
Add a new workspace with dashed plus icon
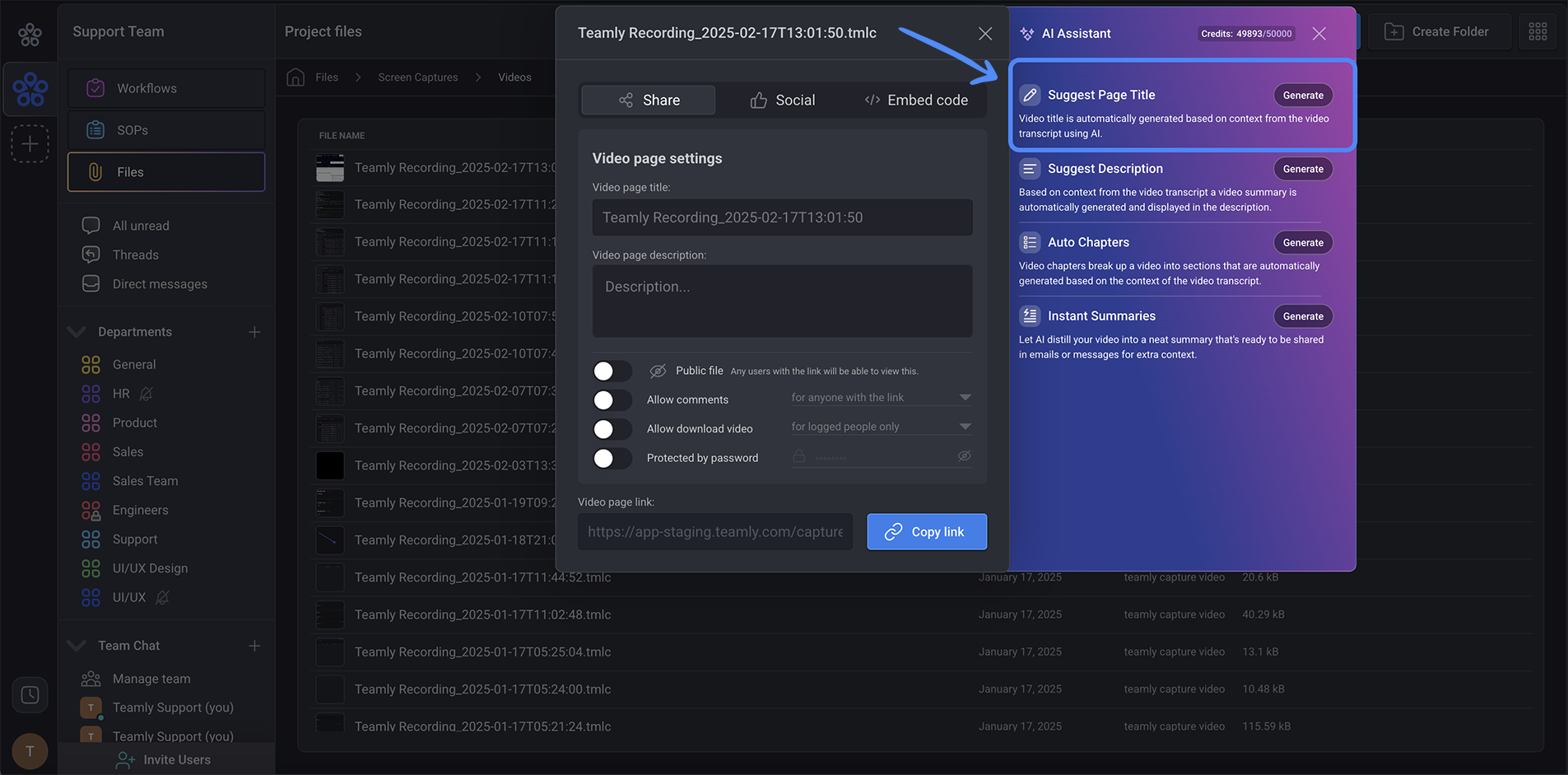click(30, 143)
